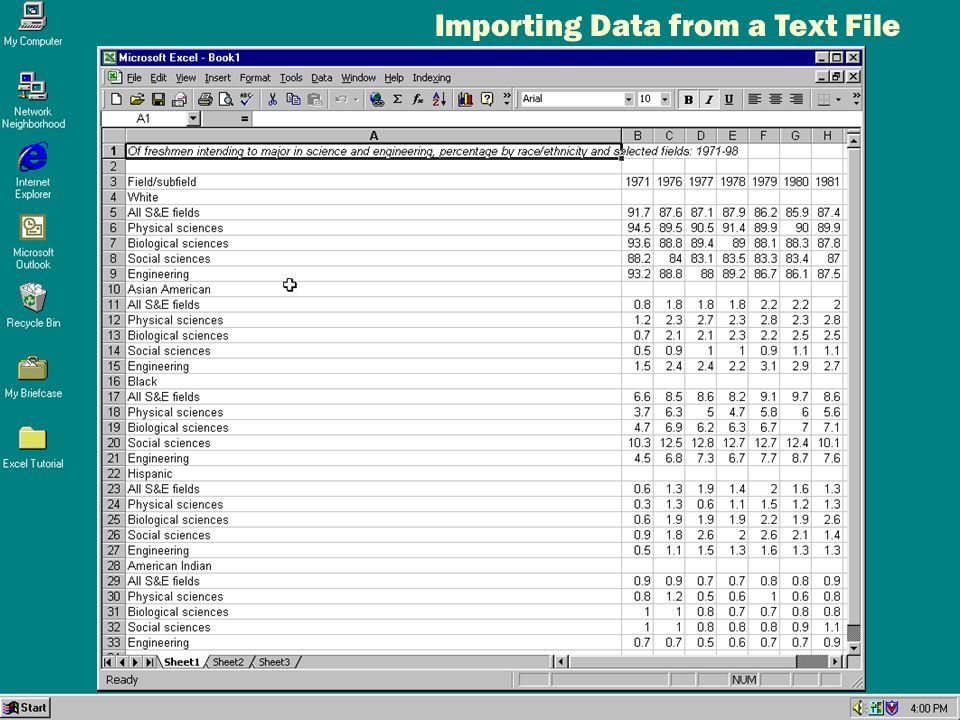
Task: Select the '1971' header cell
Action: pos(637,182)
